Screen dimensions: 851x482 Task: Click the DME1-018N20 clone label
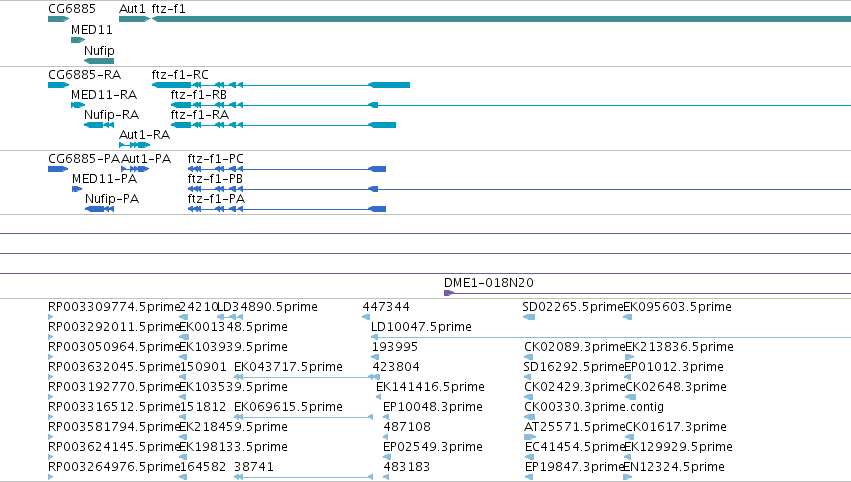click(489, 283)
